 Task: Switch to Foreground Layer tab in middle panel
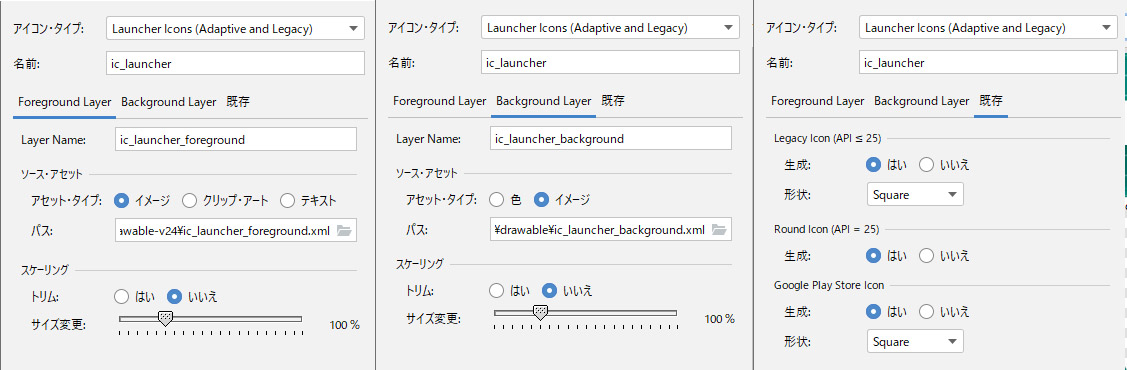(x=440, y=101)
